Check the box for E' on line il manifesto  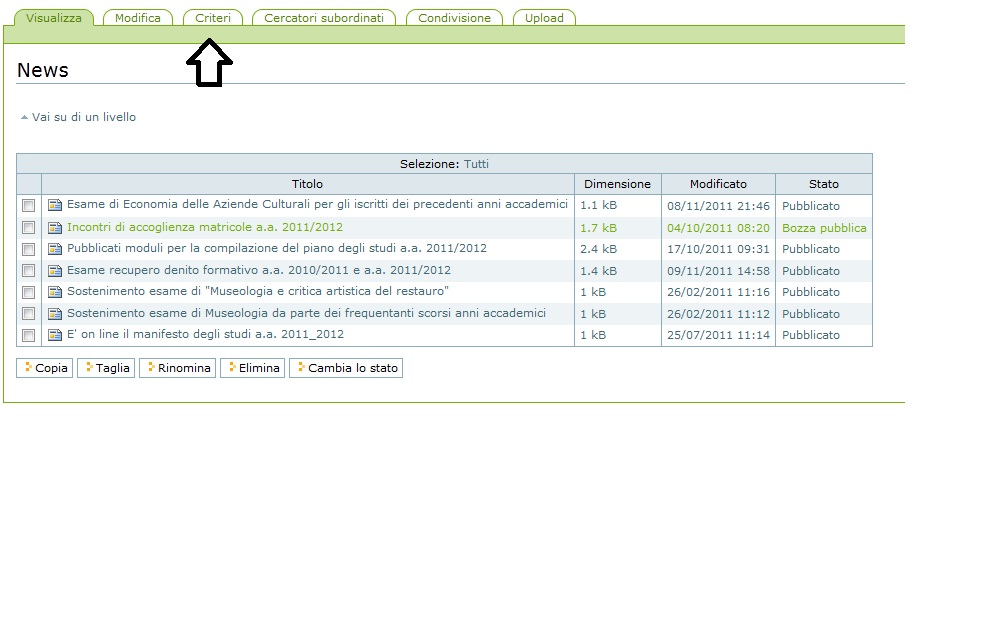(29, 335)
